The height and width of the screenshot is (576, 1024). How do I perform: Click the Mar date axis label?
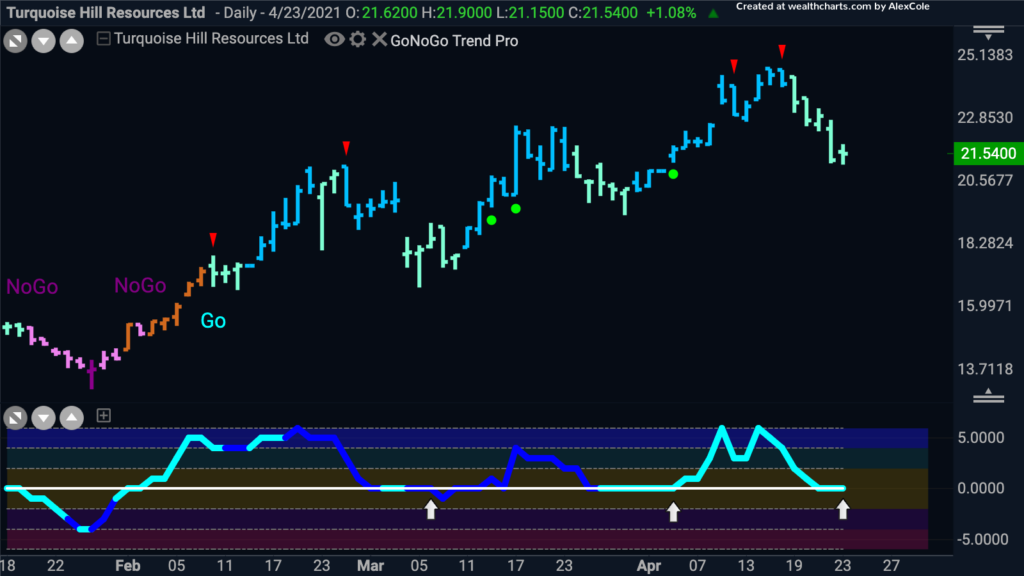coord(370,566)
